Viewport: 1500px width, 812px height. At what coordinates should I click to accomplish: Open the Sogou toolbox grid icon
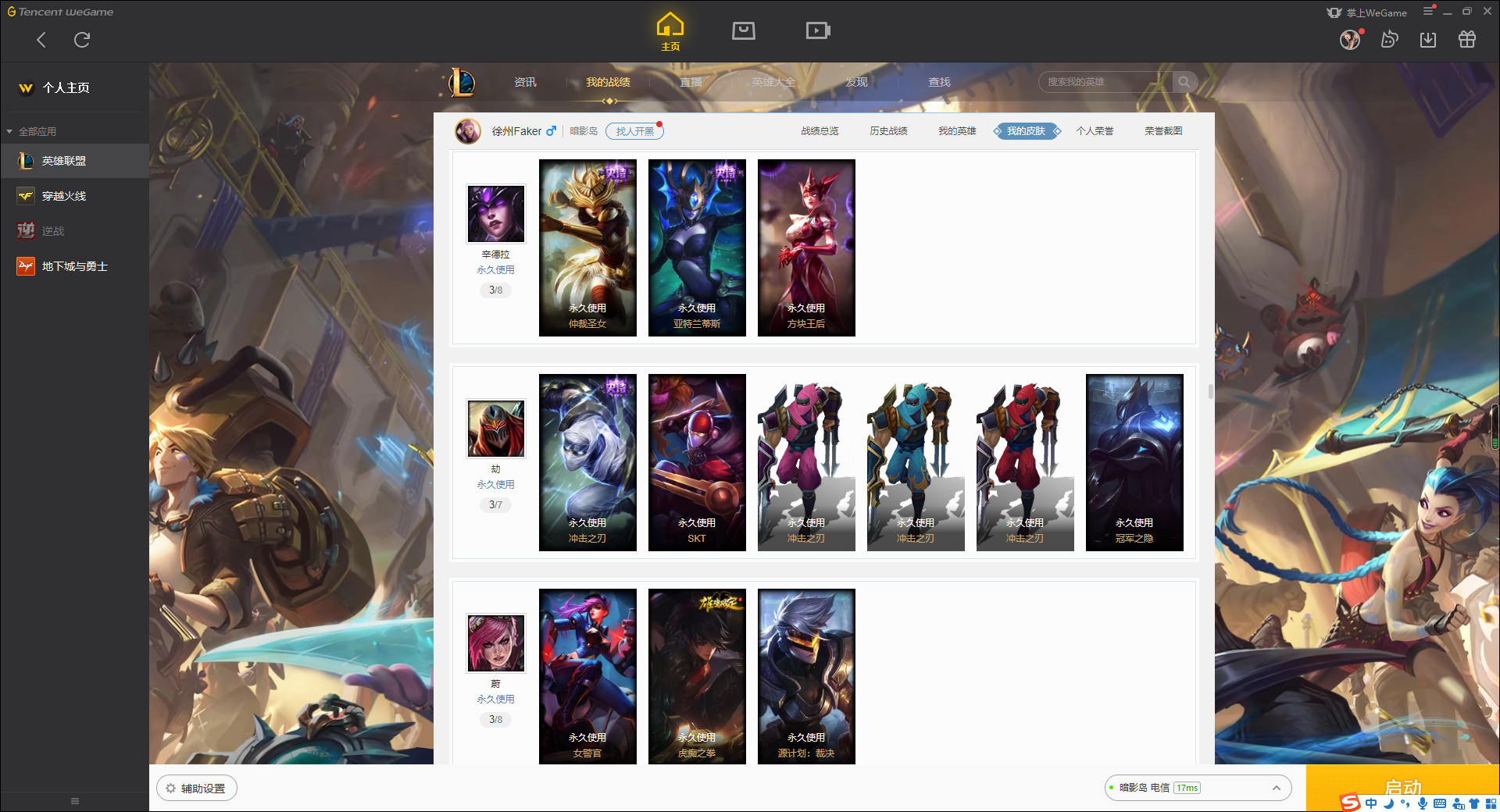[1491, 803]
